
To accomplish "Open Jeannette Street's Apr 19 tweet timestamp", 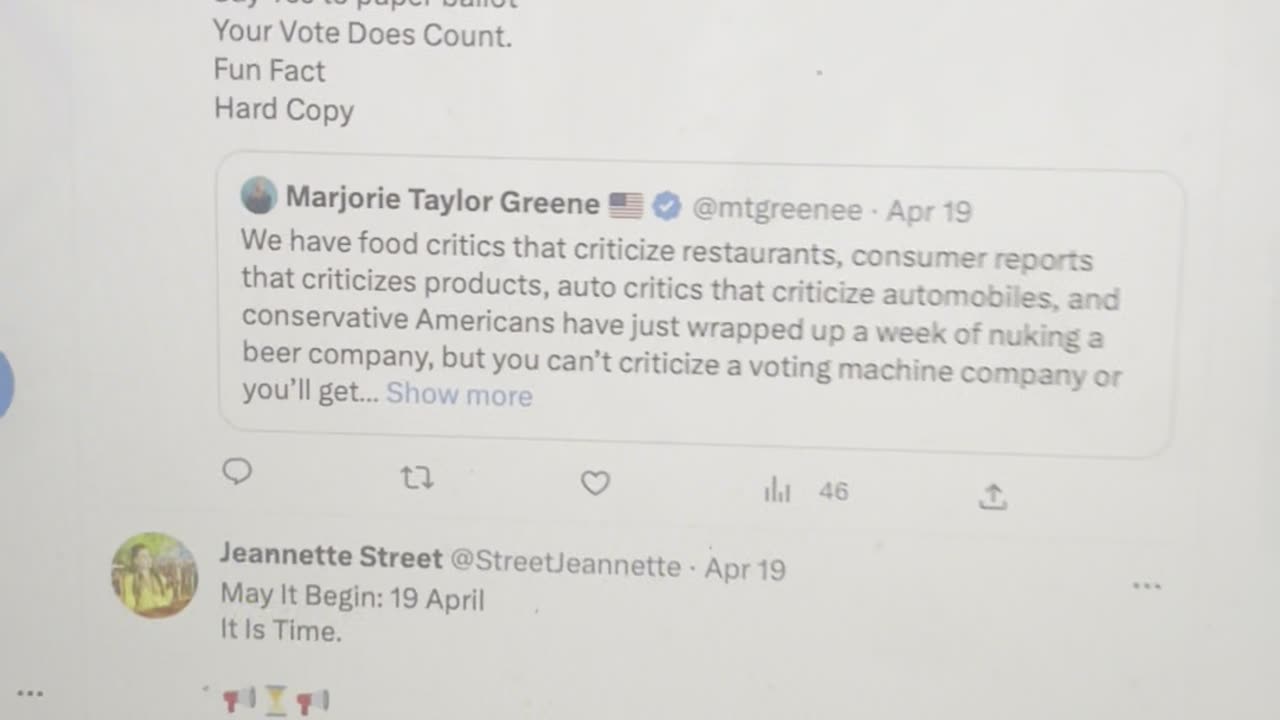I will coord(745,569).
